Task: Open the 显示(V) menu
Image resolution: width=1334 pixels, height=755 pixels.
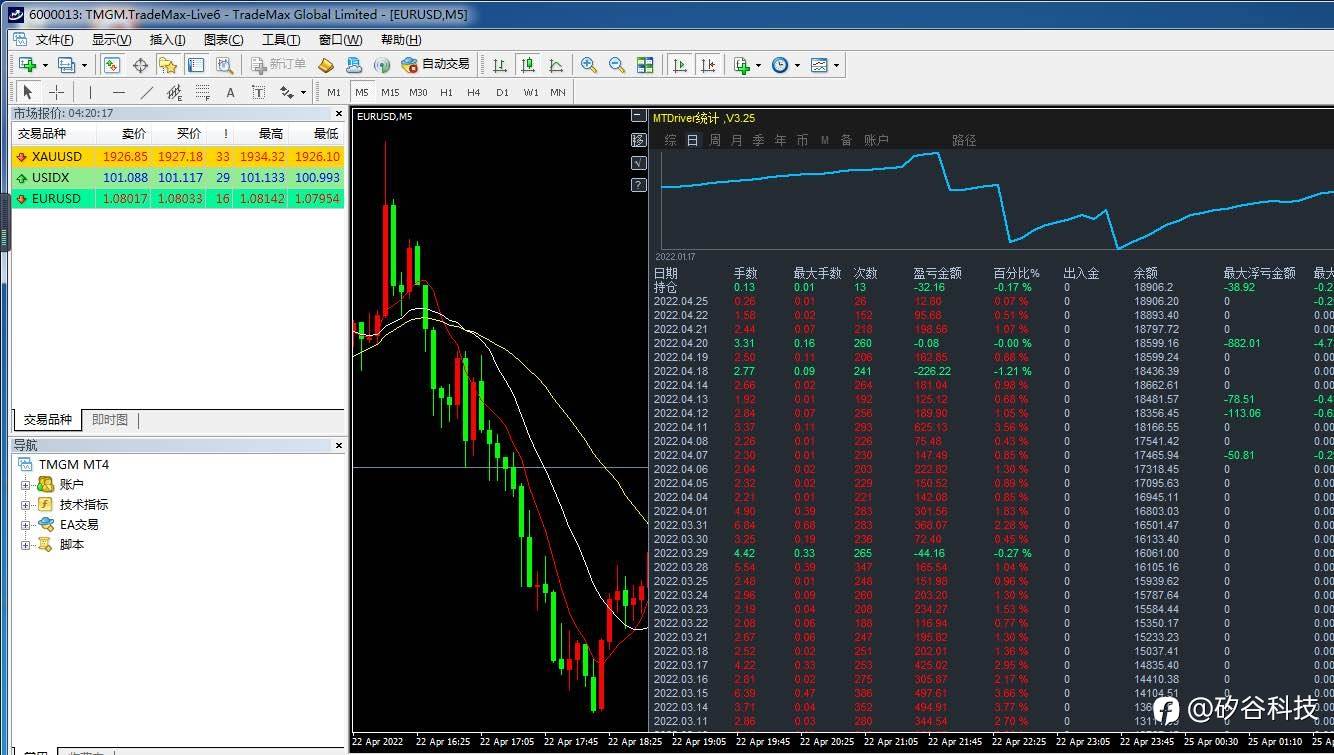Action: [111, 40]
